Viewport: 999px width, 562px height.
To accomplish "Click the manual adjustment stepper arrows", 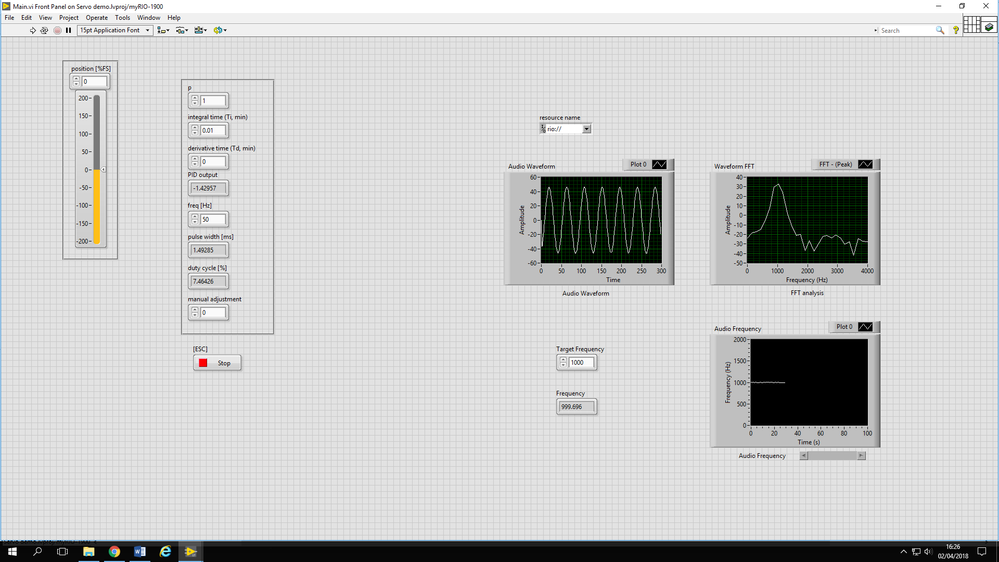I will [x=194, y=312].
